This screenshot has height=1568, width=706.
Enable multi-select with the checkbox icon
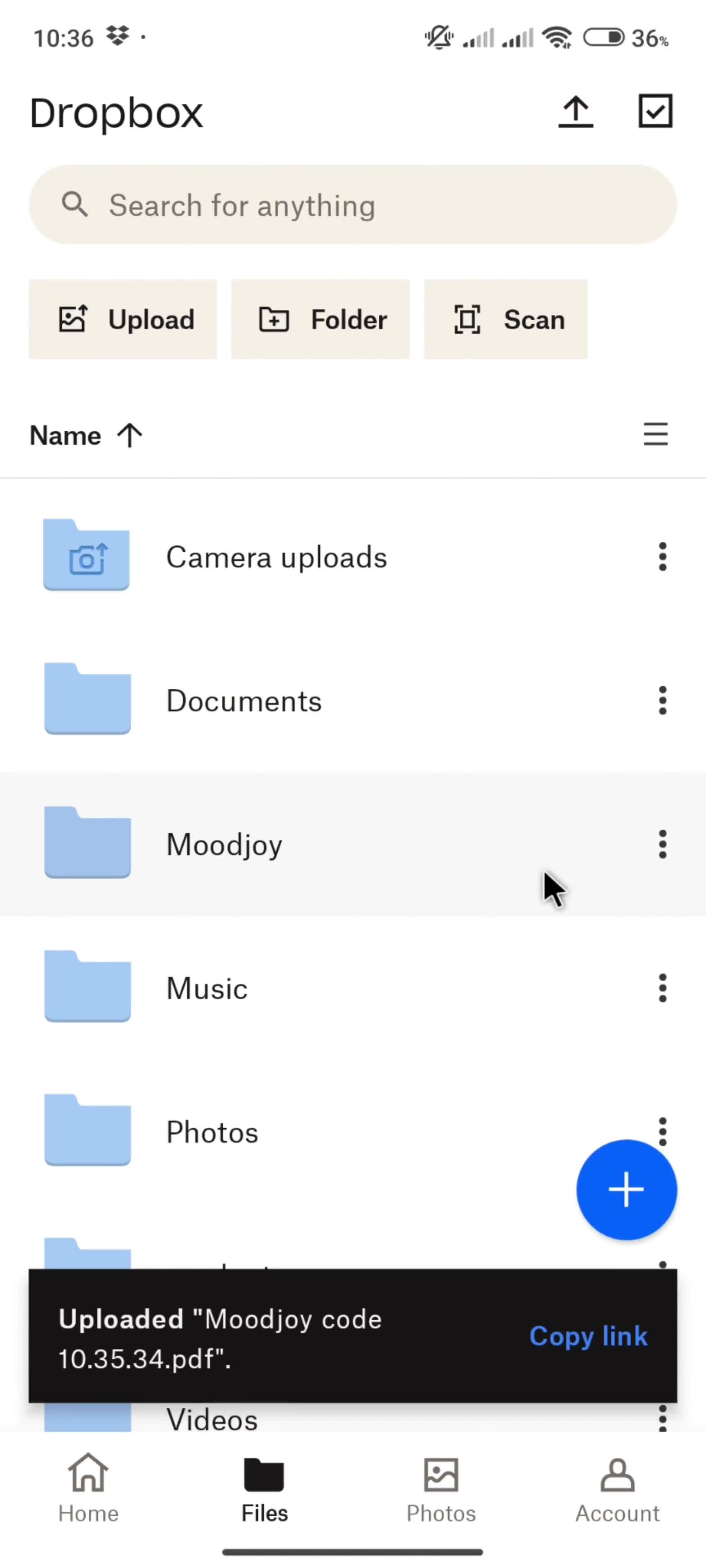[655, 111]
